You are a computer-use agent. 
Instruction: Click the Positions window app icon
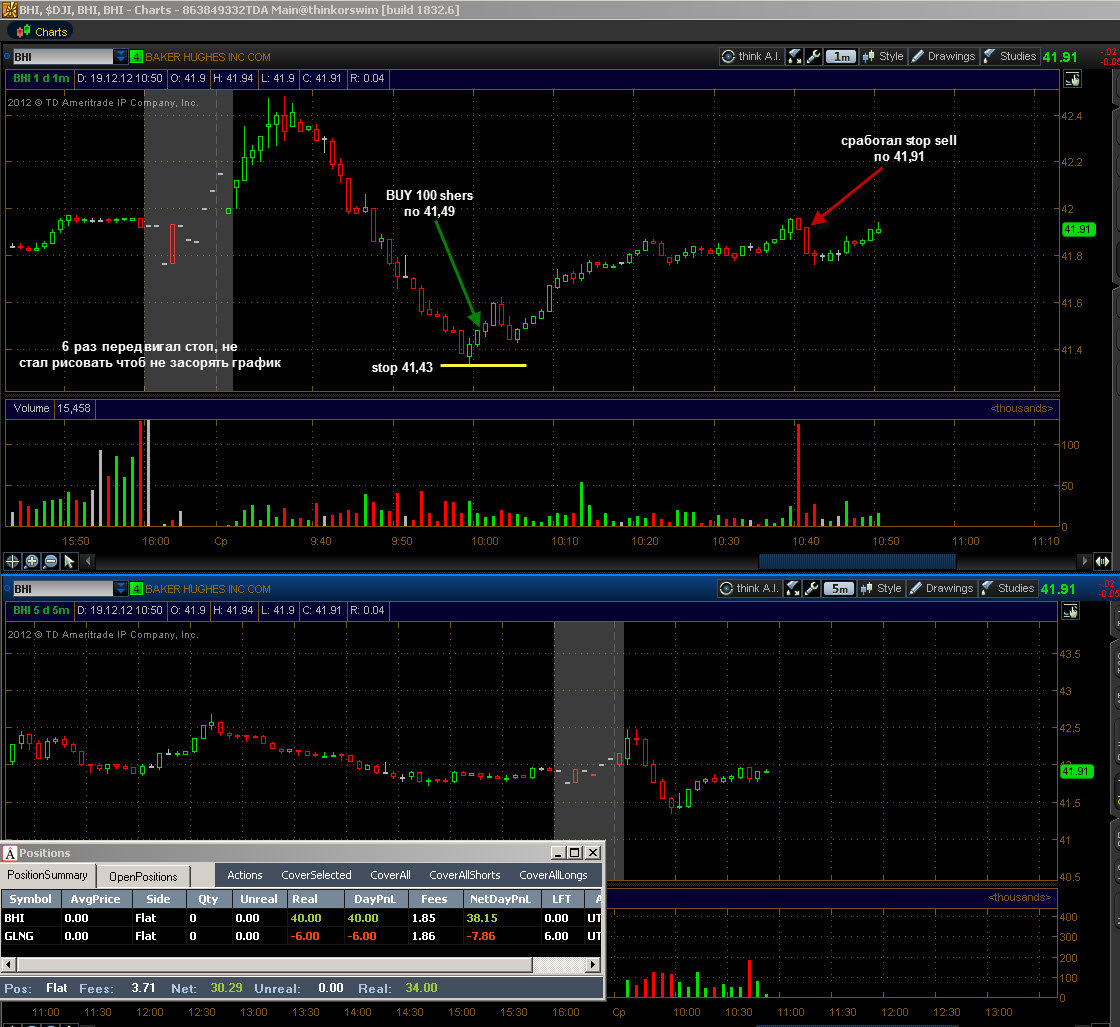tap(10, 853)
